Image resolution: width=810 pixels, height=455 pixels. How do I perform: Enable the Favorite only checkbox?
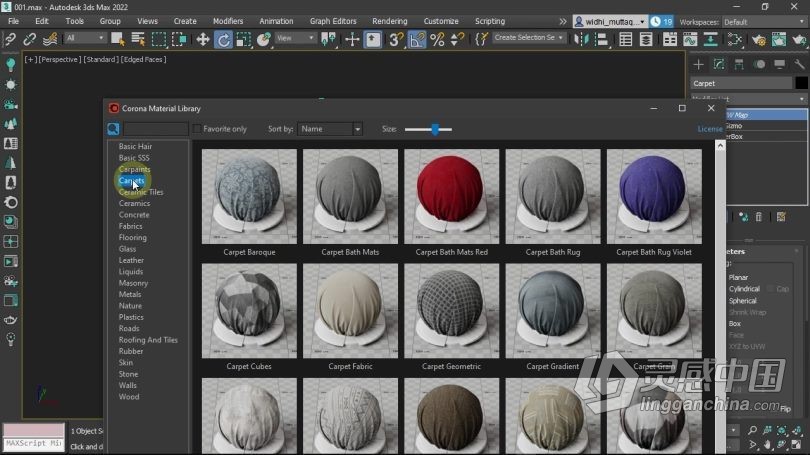(197, 129)
